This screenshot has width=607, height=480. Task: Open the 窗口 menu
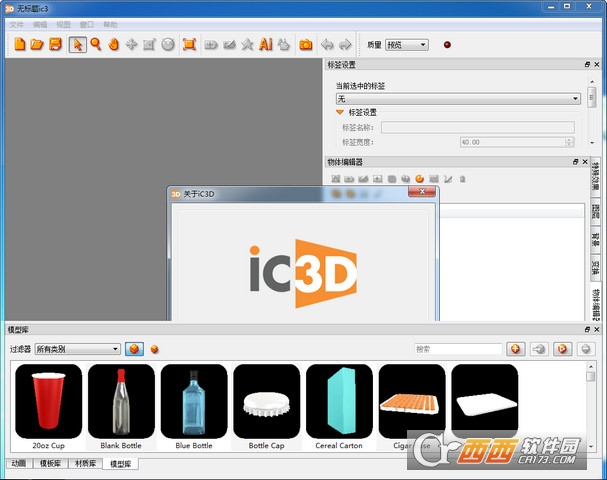(87, 25)
